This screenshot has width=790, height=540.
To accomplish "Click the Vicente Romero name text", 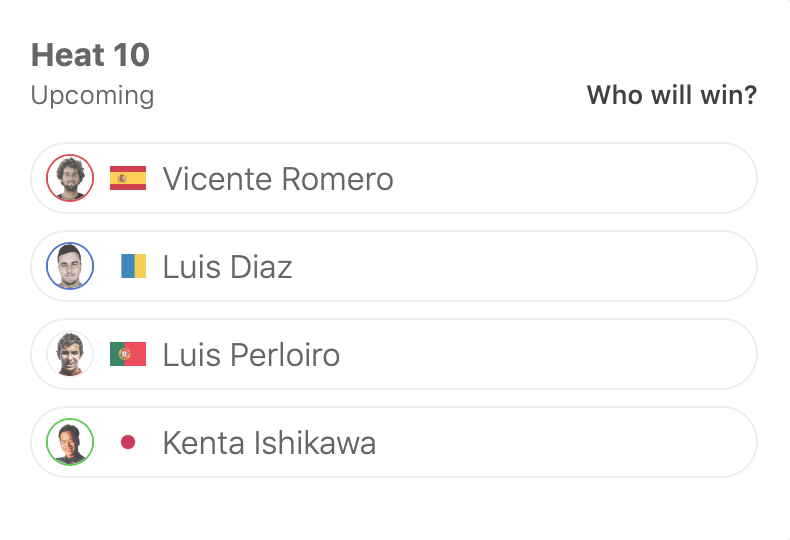I will [278, 179].
